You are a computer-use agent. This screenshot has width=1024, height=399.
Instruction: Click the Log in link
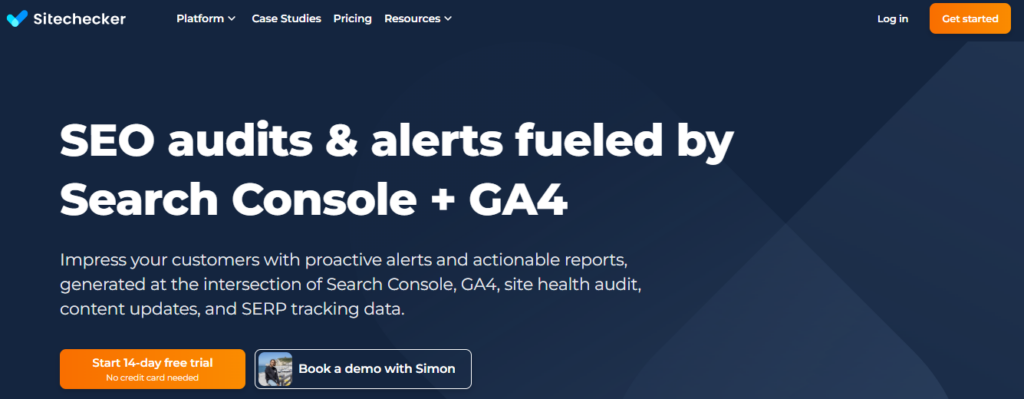(893, 18)
